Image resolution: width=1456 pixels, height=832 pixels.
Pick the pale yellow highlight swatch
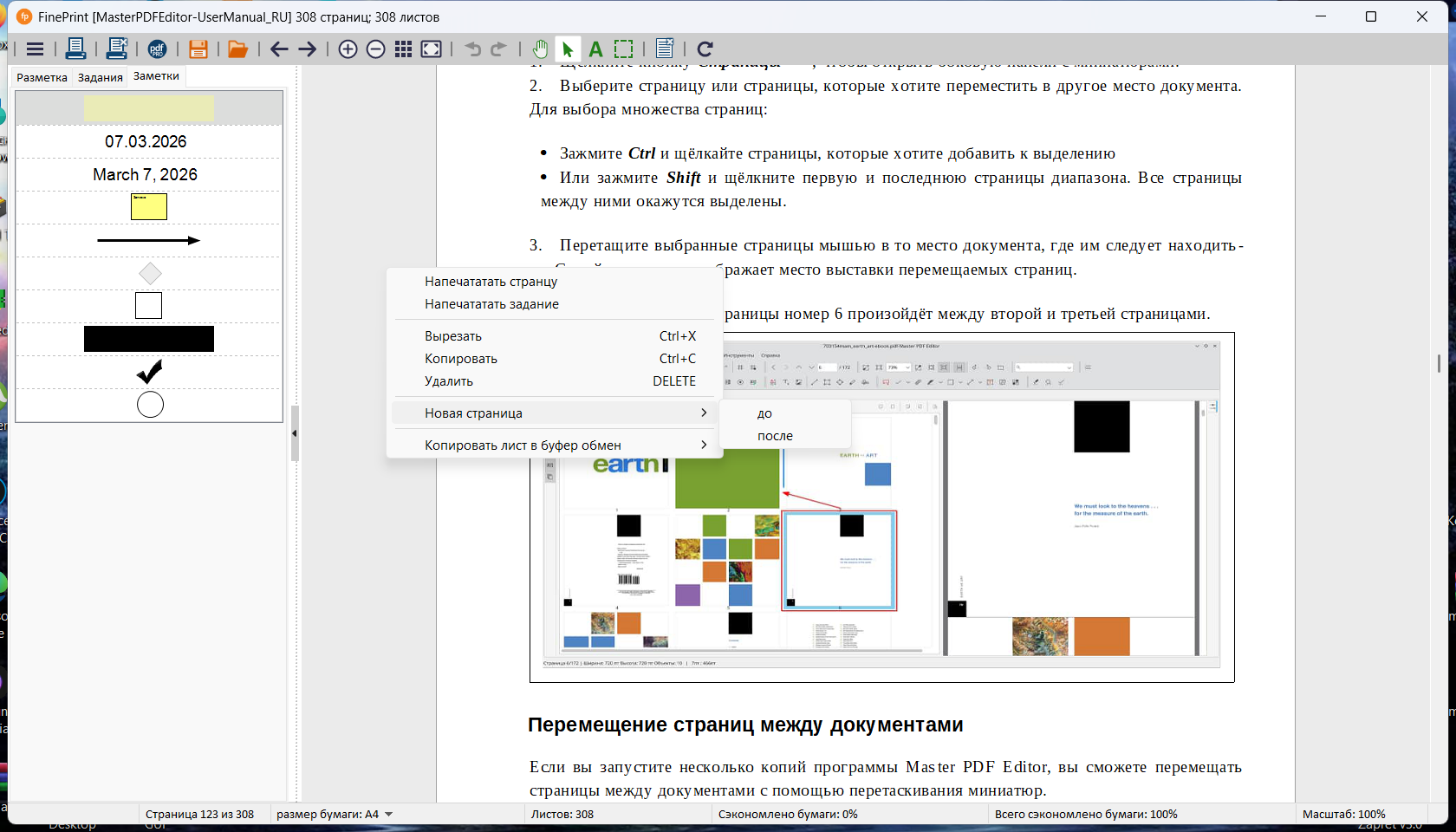click(x=149, y=108)
